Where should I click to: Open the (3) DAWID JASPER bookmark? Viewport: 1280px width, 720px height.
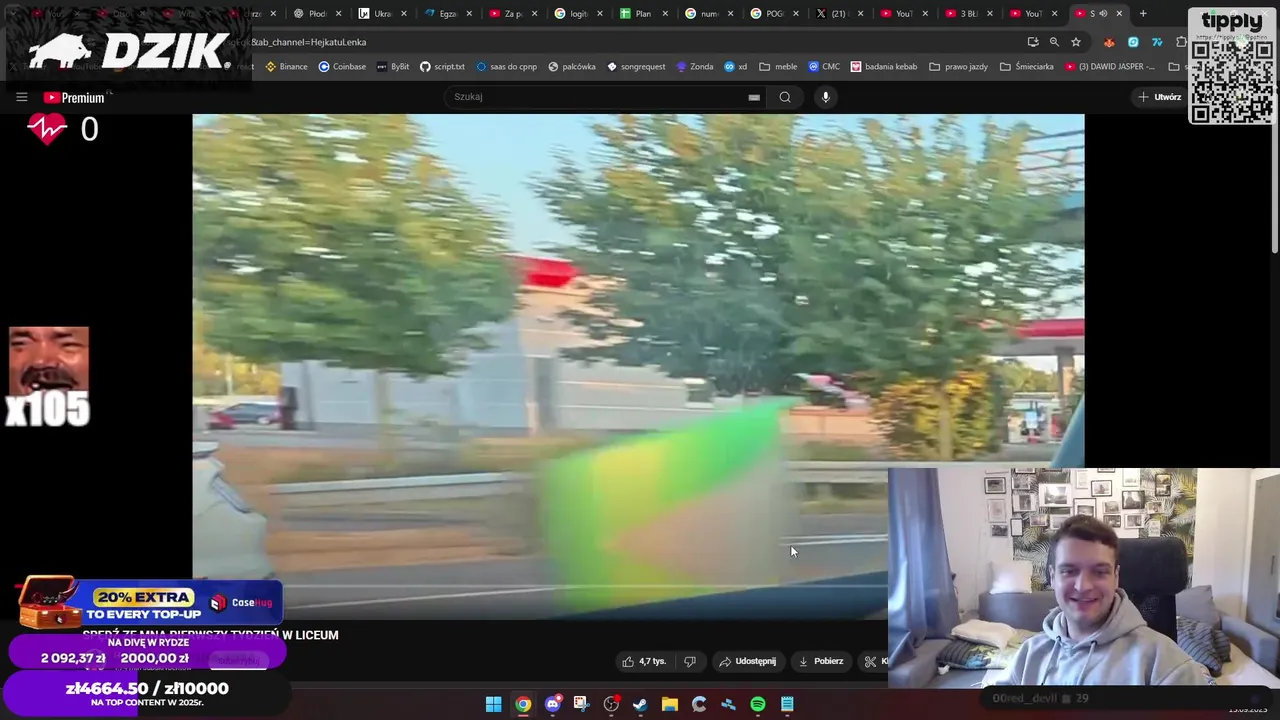[1110, 67]
